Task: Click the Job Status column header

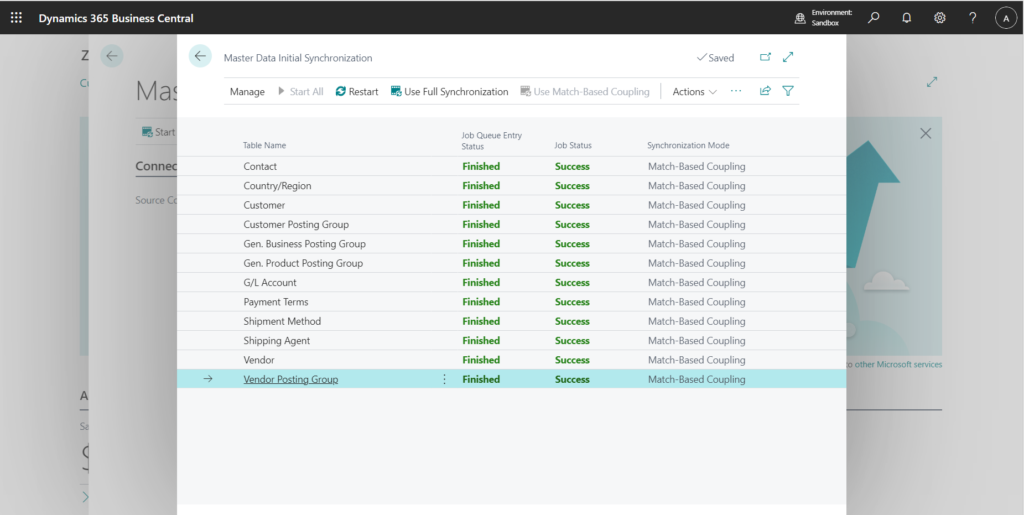Action: 573,145
